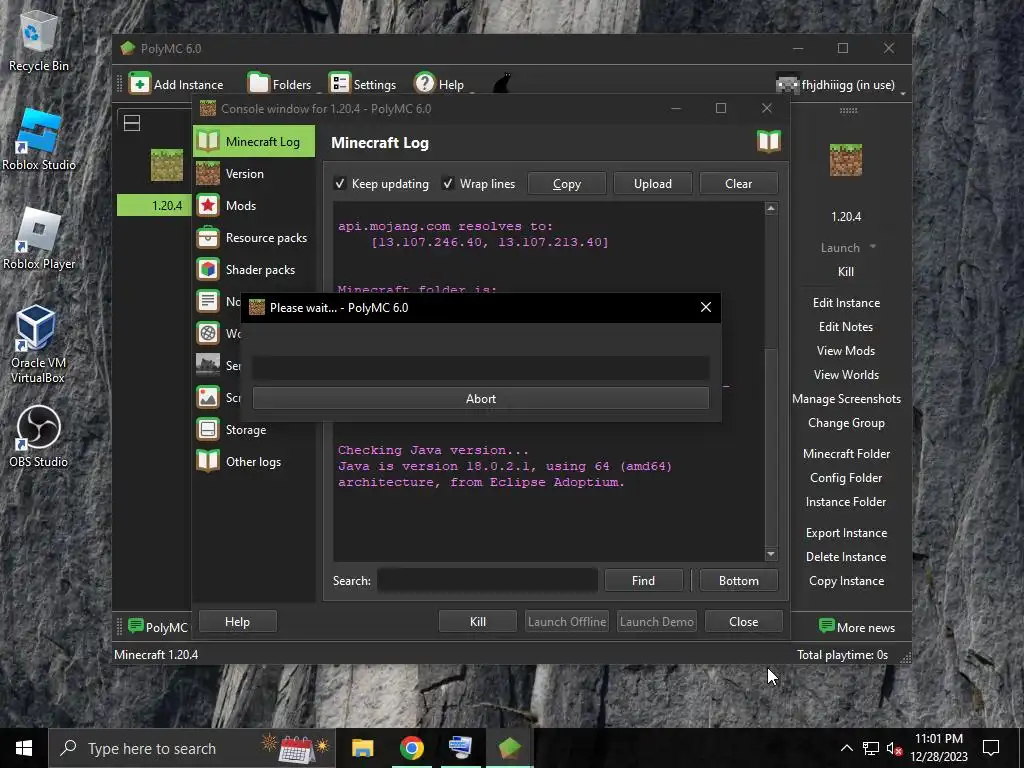Click Copy Instance
Image resolution: width=1024 pixels, height=768 pixels.
click(x=846, y=581)
